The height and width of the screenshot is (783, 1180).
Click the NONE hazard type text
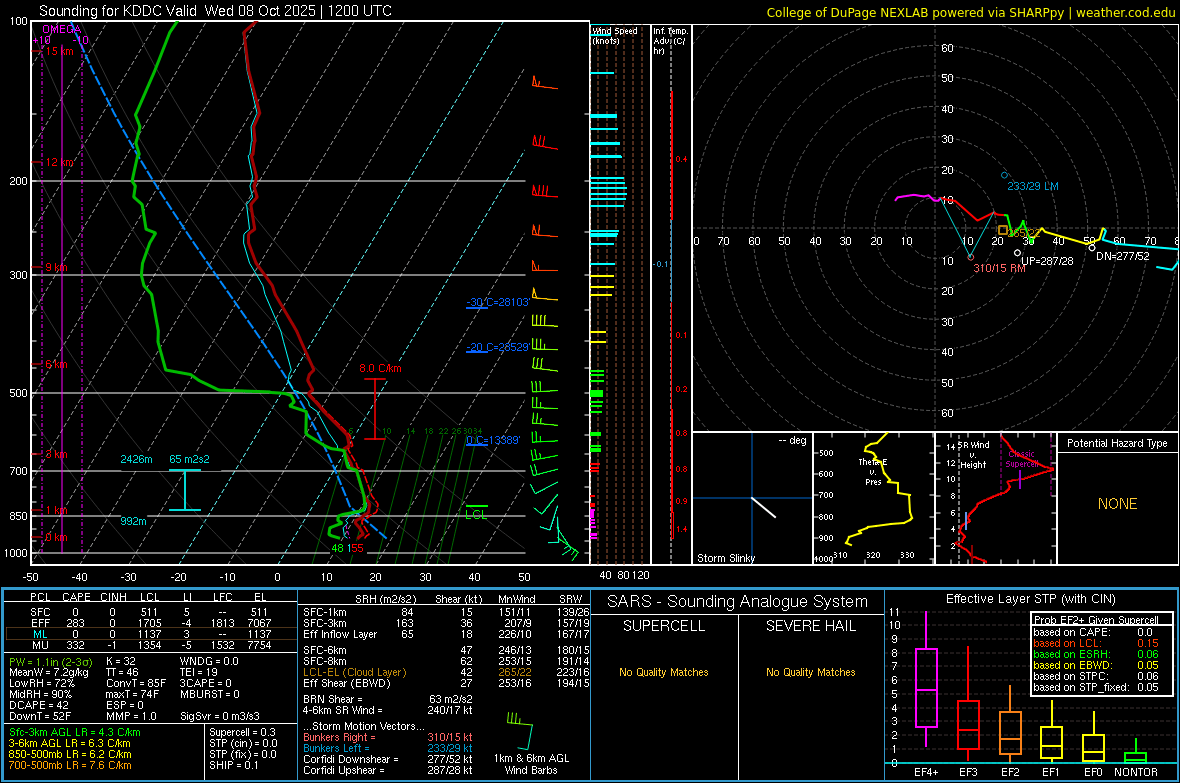pyautogui.click(x=1117, y=504)
